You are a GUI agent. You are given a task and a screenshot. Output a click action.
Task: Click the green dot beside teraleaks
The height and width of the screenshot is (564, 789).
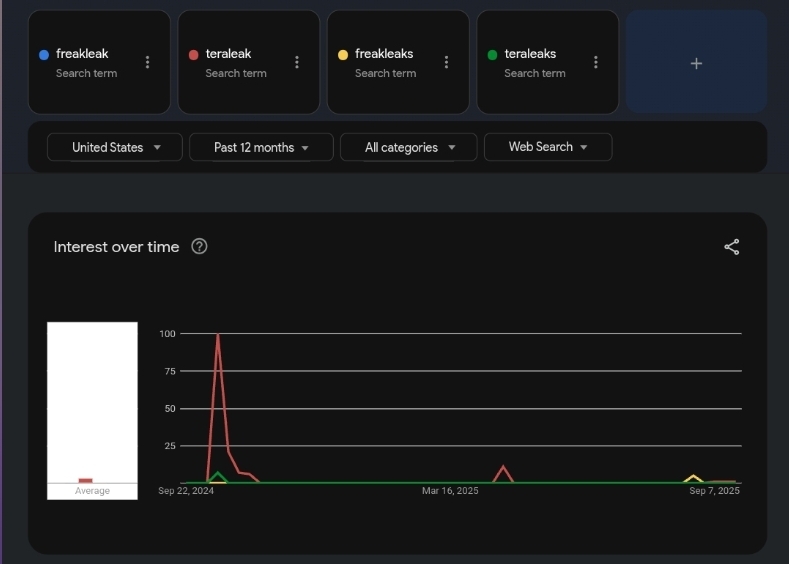pos(492,55)
